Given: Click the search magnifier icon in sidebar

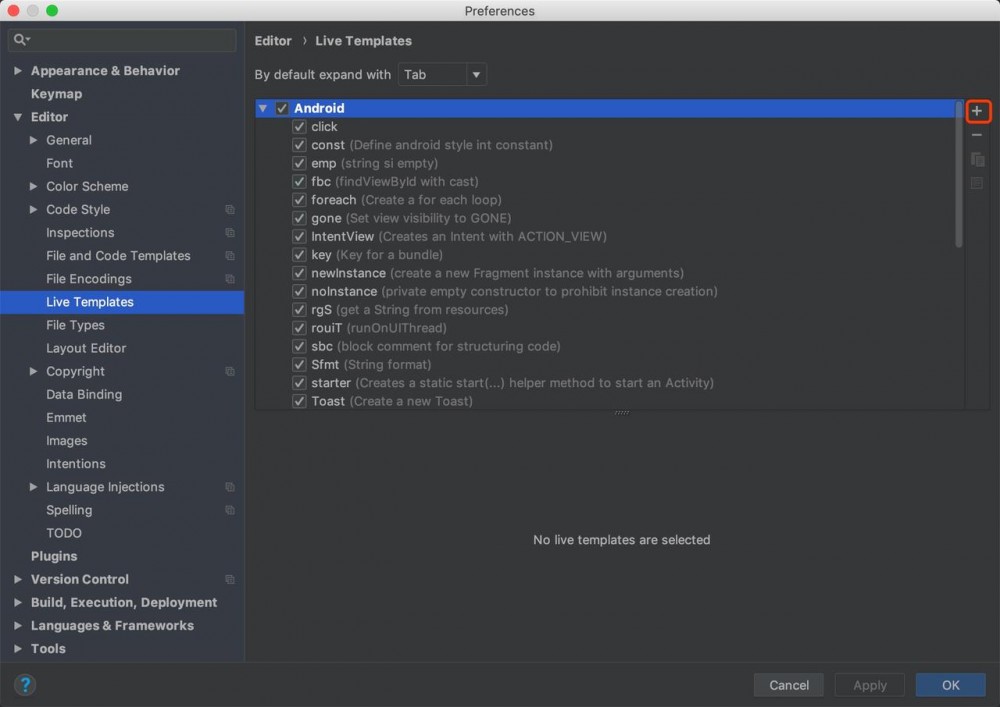Looking at the screenshot, I should coord(20,40).
